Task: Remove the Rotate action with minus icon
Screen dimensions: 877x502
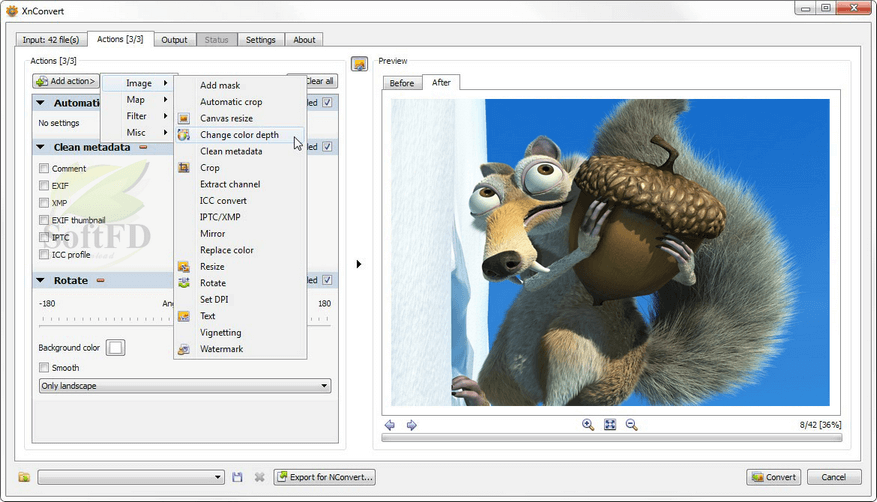Action: [x=101, y=281]
